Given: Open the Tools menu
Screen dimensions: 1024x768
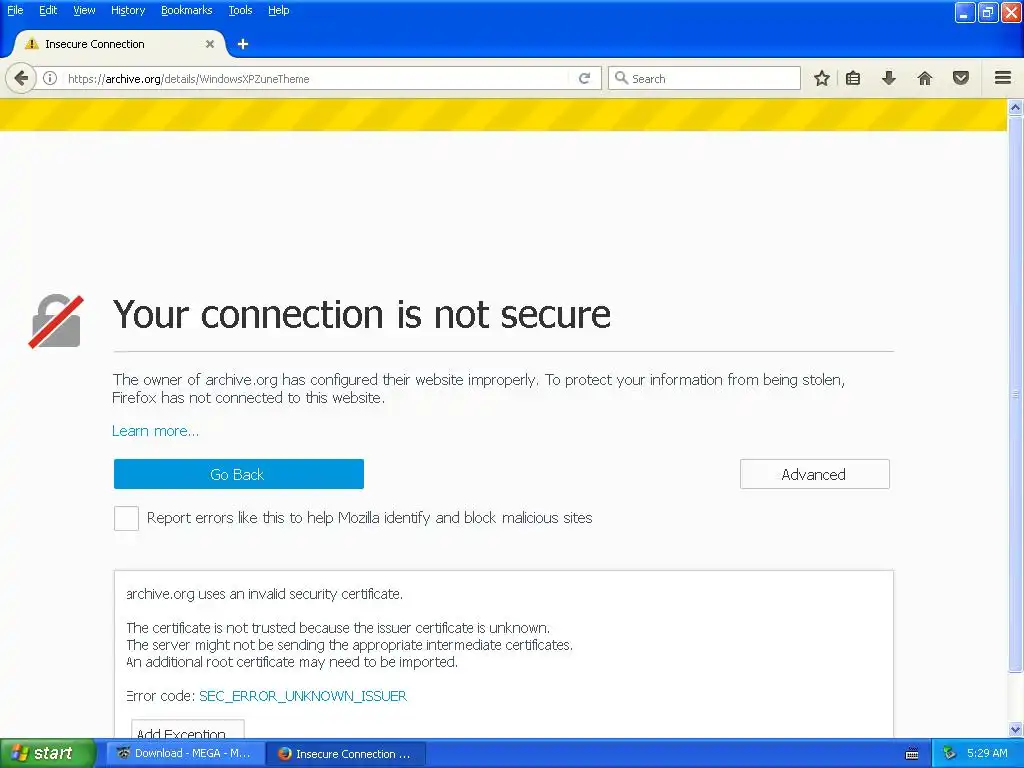Looking at the screenshot, I should click(240, 10).
